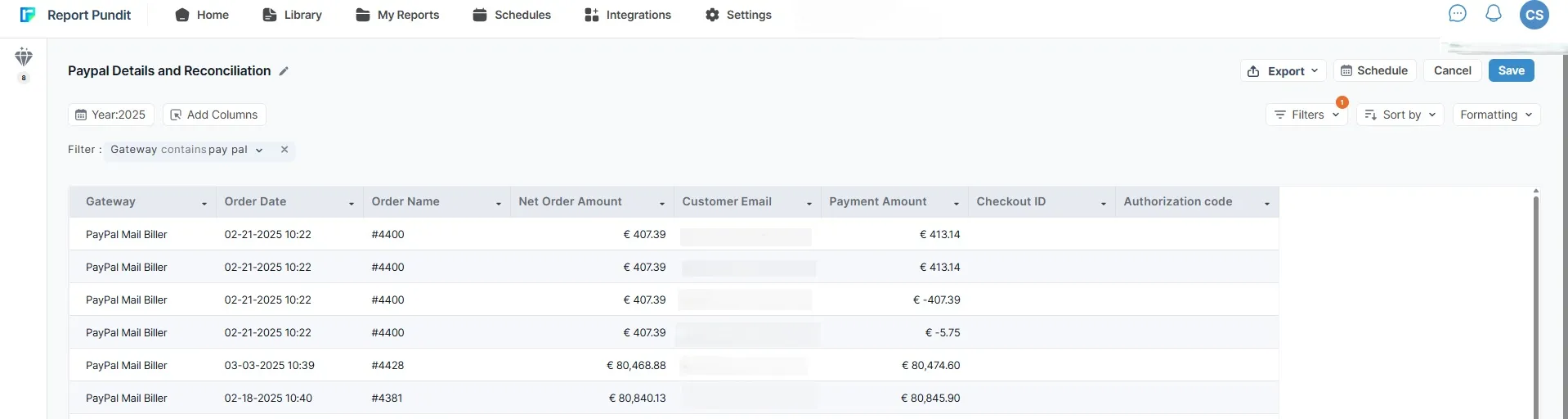The image size is (1568, 419).
Task: Open the Integrations page
Action: (628, 15)
